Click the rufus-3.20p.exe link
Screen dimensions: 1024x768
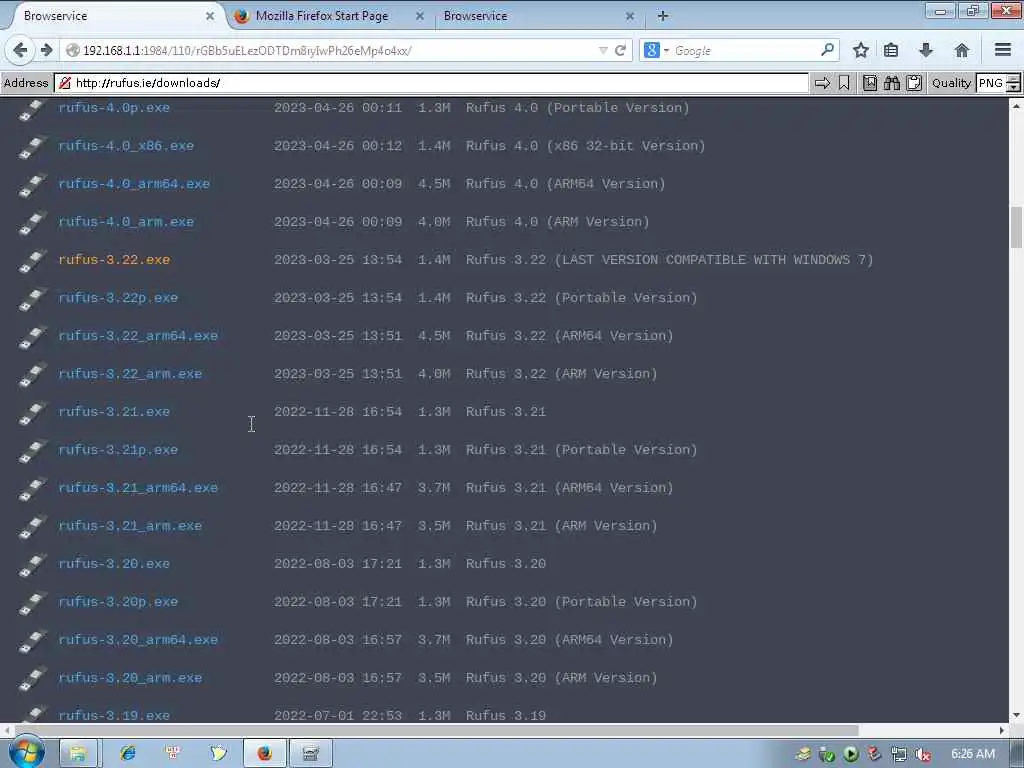click(x=118, y=602)
